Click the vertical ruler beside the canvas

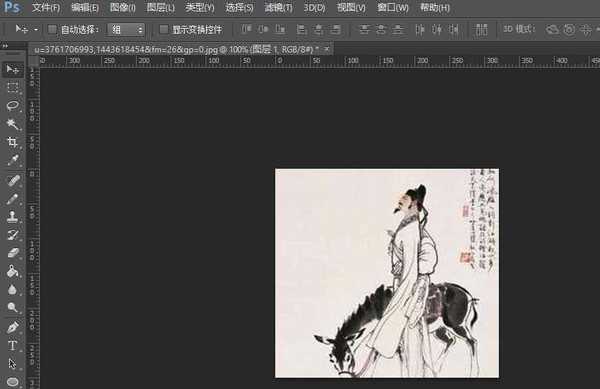34,228
